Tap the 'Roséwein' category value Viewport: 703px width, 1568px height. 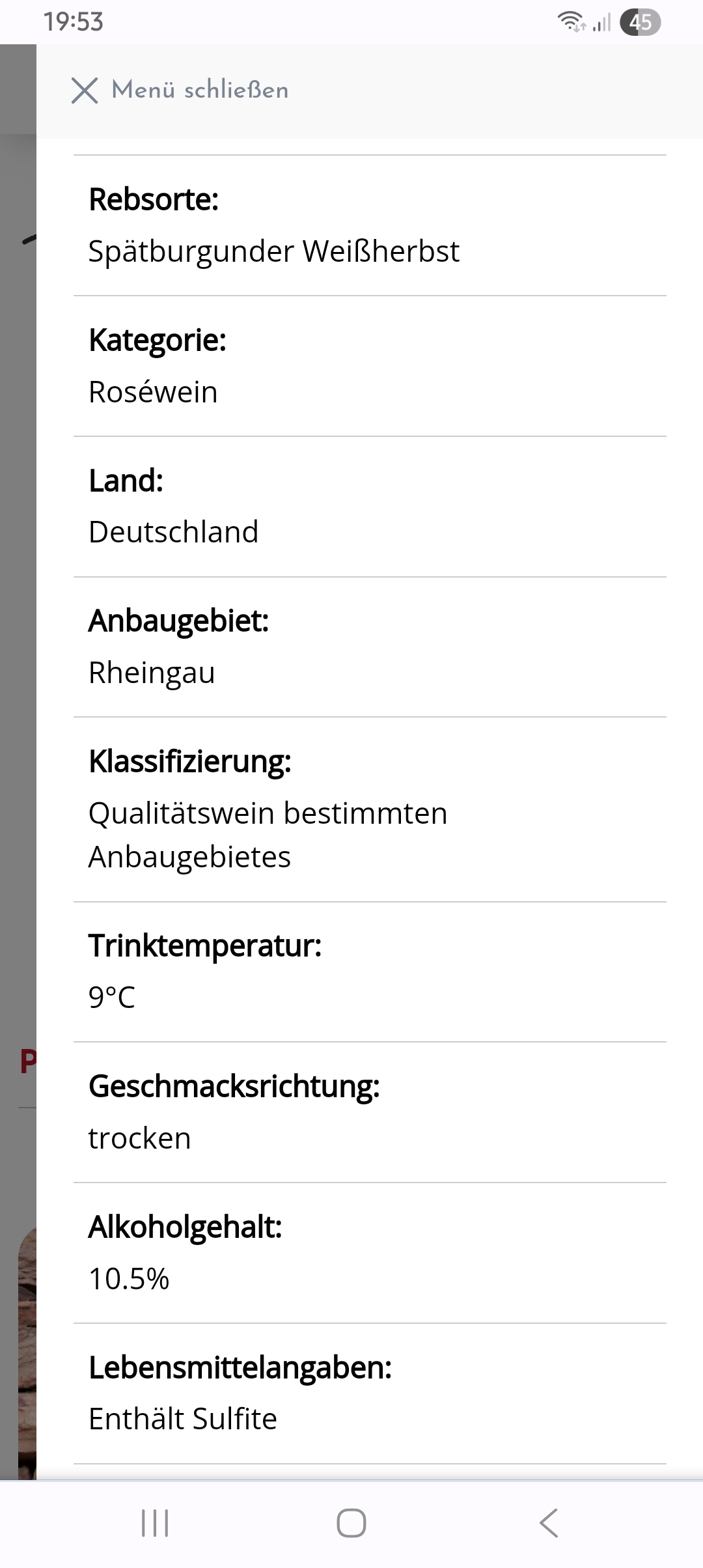point(153,392)
